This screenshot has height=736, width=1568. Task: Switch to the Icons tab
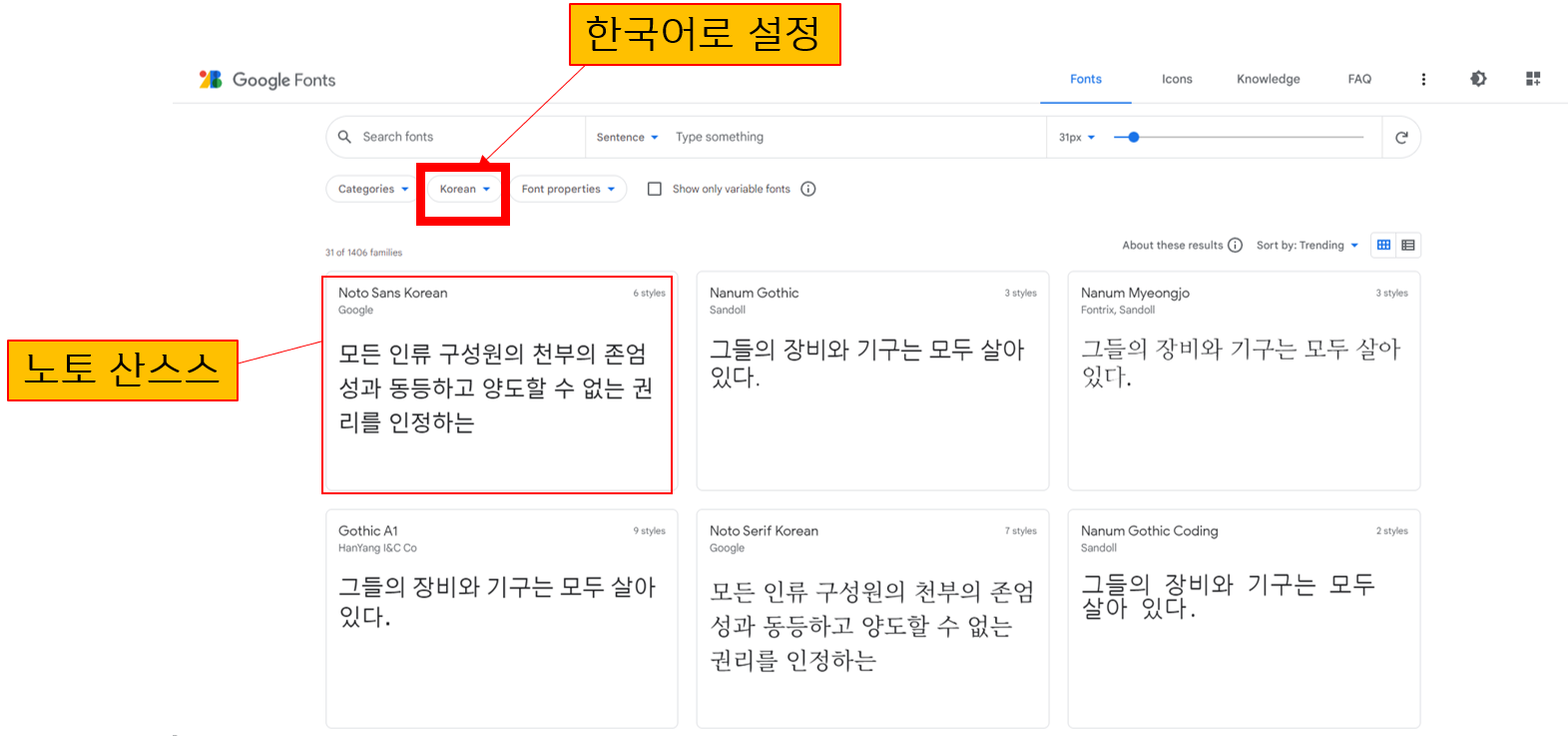(x=1177, y=80)
